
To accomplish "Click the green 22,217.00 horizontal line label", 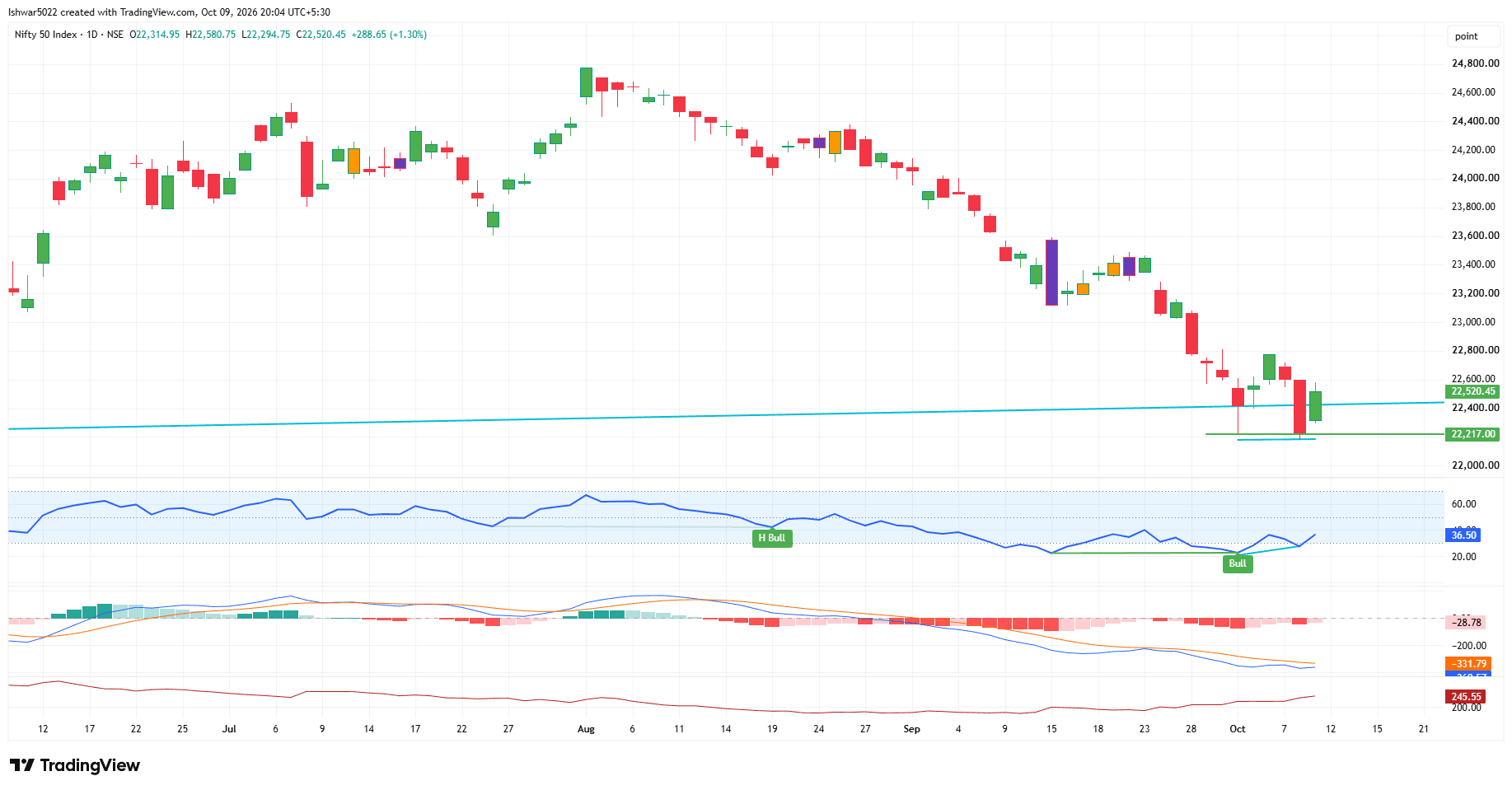I will point(1472,434).
